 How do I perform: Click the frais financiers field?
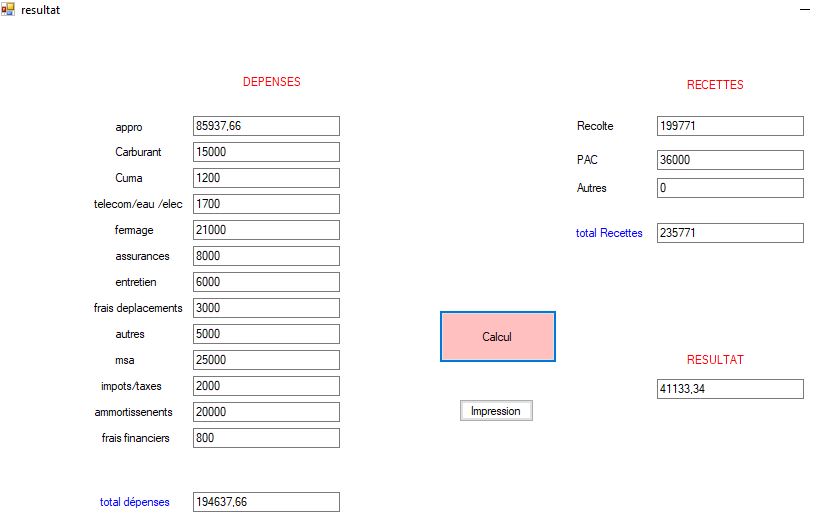[x=266, y=438]
